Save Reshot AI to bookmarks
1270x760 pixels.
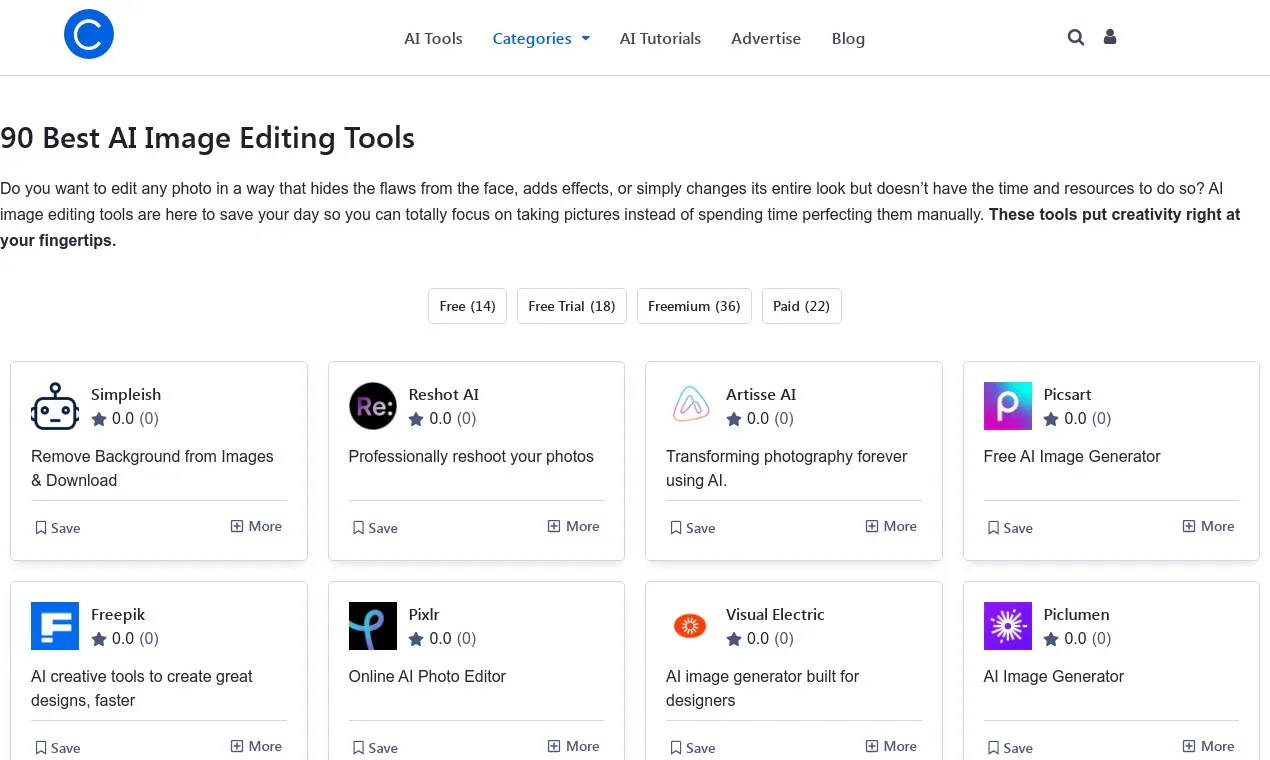tap(375, 528)
